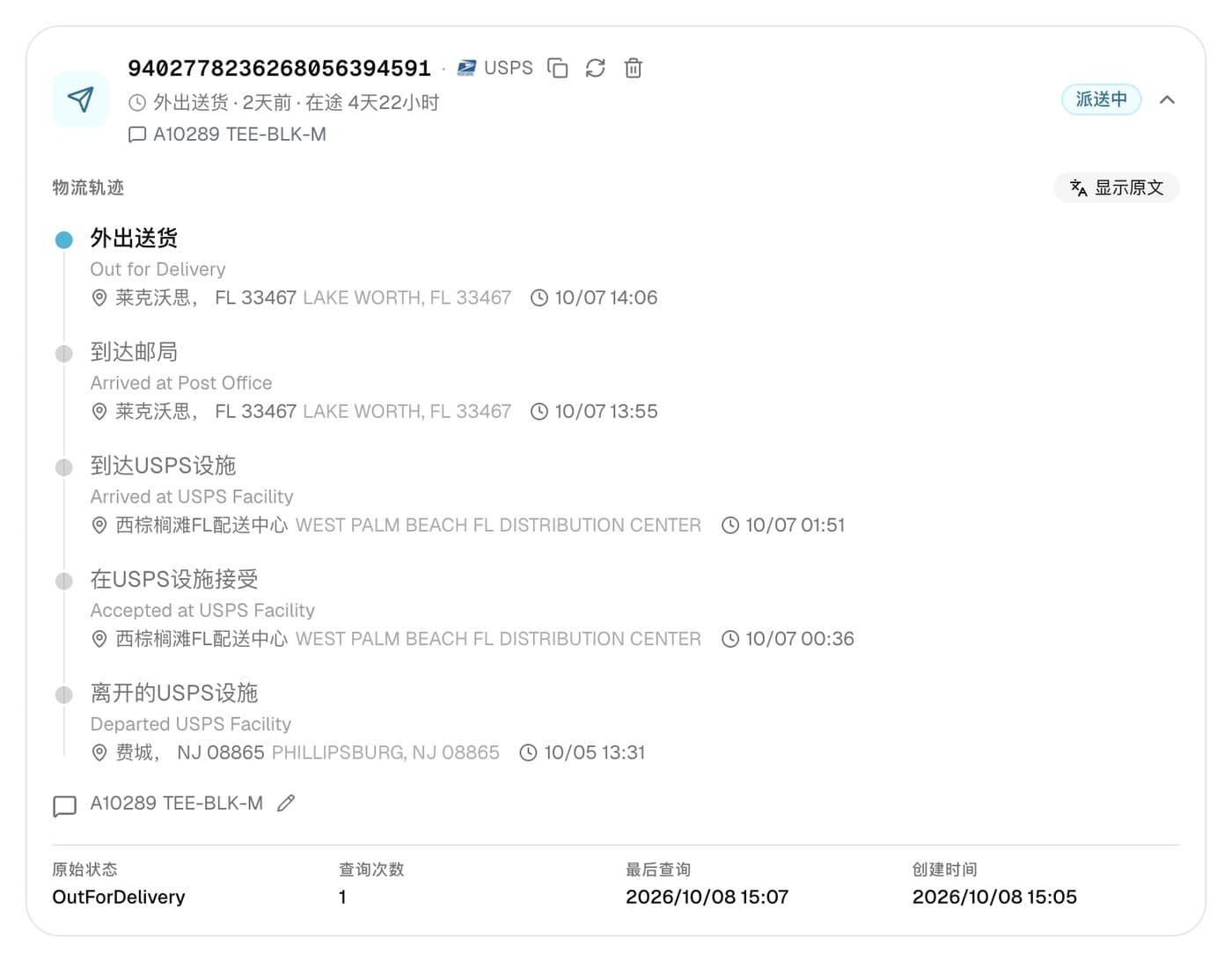Click the Departed USPS Facility original text
1232x954 pixels.
190,723
